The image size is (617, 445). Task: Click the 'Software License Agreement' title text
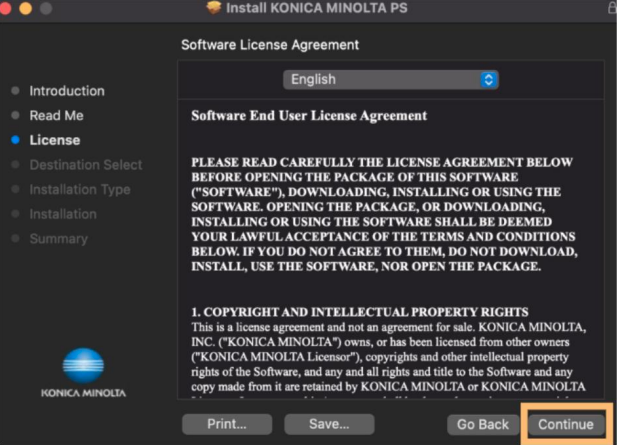click(270, 45)
